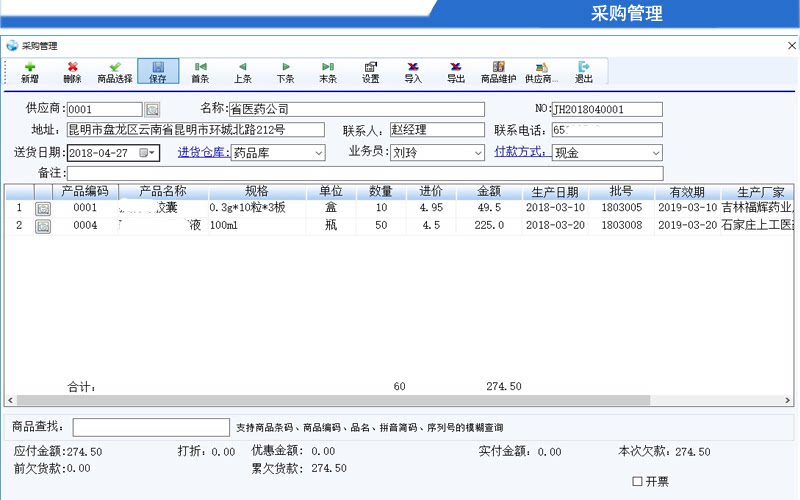Click the 名称 supplier name field
The image size is (800, 500).
pyautogui.click(x=357, y=109)
